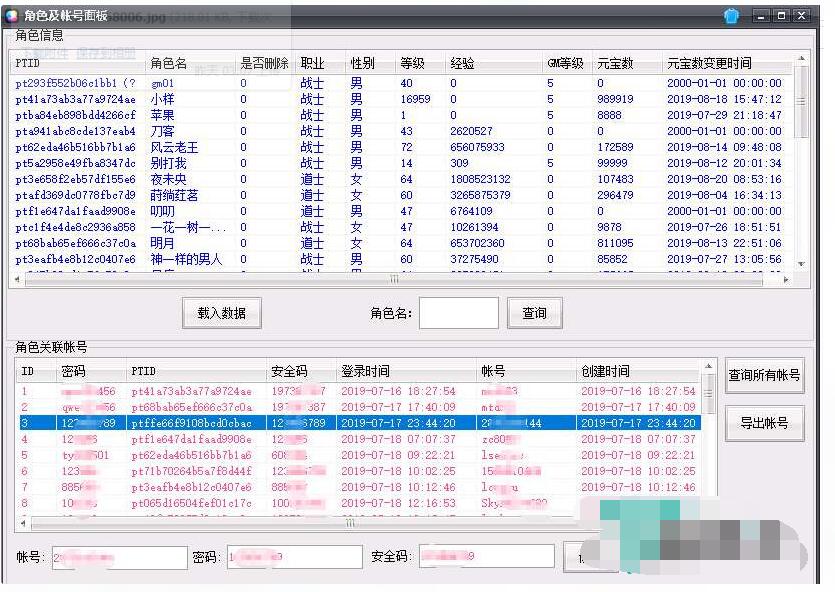Click the 密码 input field at bottom
The height and width of the screenshot is (592, 835).
[x=294, y=557]
